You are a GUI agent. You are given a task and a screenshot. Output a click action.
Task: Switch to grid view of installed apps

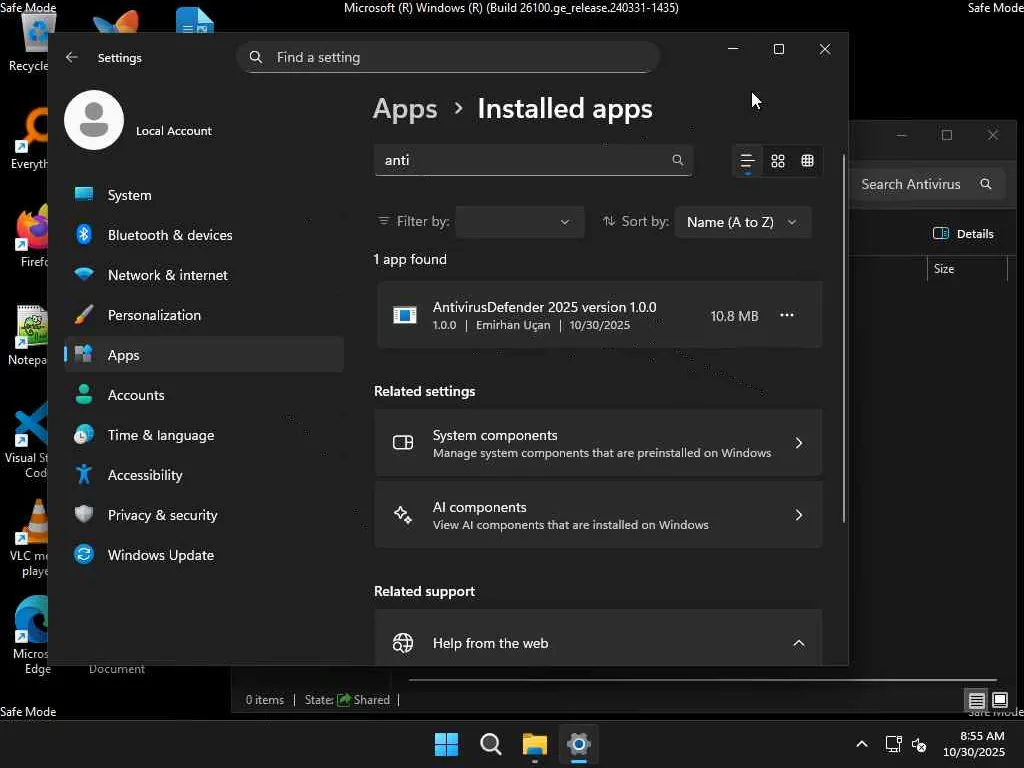pyautogui.click(x=777, y=161)
